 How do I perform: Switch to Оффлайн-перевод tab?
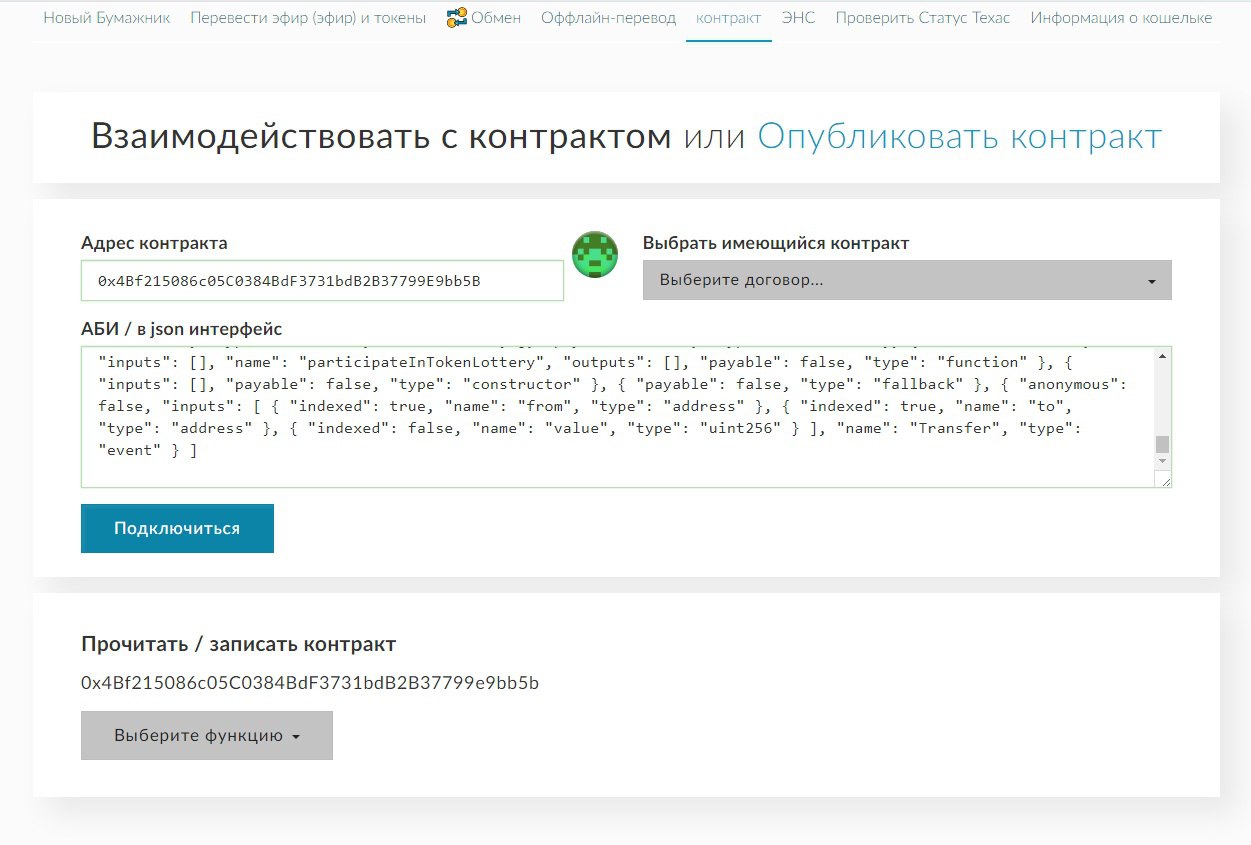click(608, 18)
